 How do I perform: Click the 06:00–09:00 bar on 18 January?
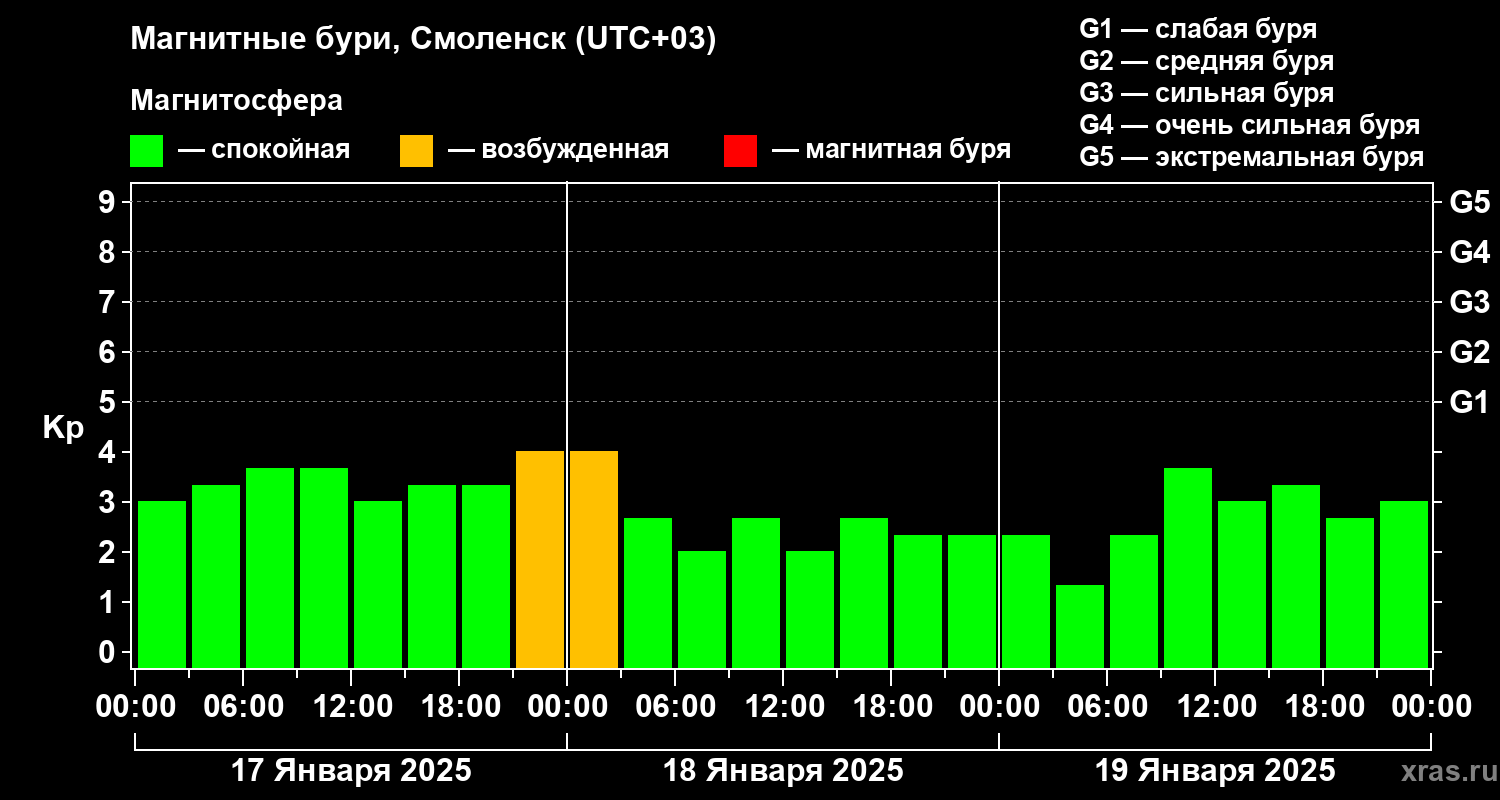point(702,609)
